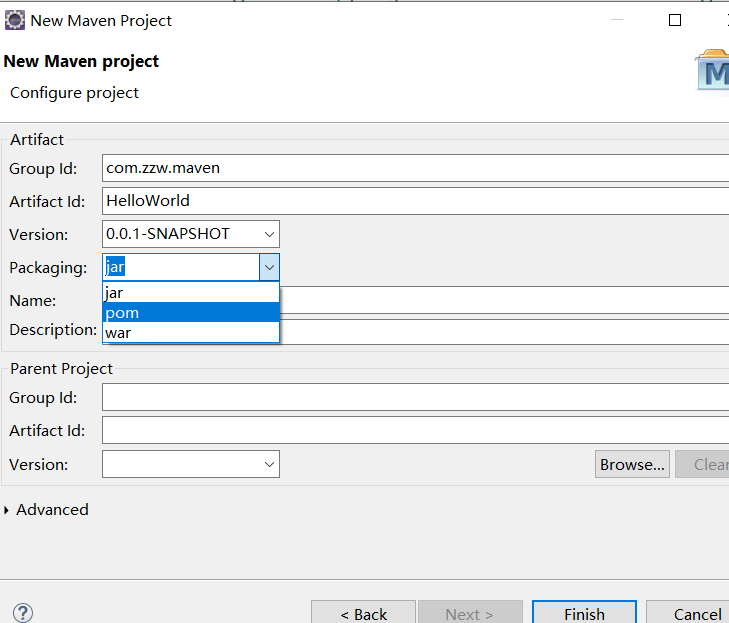Minimize the New Maven Project dialog
Viewport: 729px width, 623px height.
pos(616,20)
